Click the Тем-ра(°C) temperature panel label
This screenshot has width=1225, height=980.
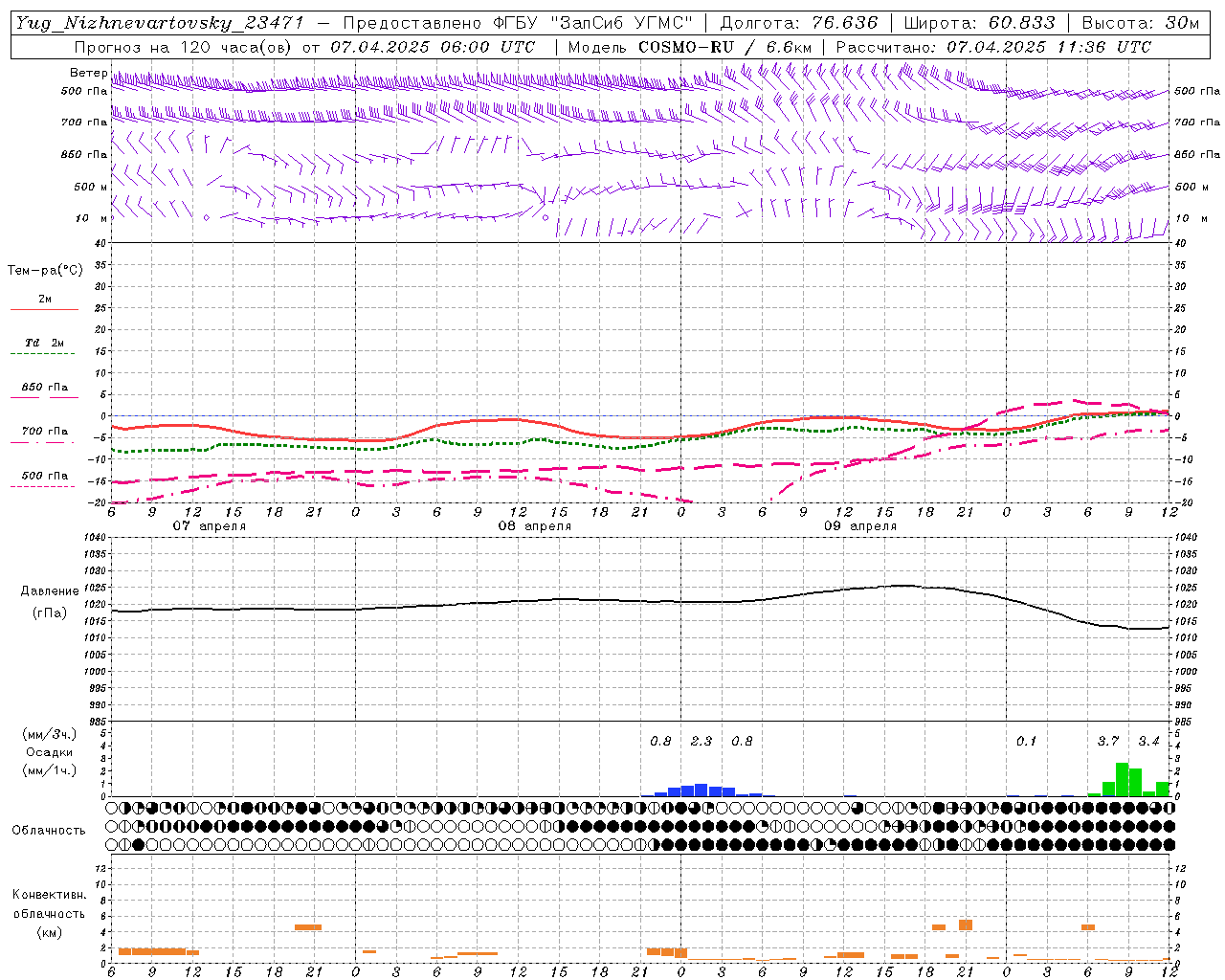[x=45, y=271]
